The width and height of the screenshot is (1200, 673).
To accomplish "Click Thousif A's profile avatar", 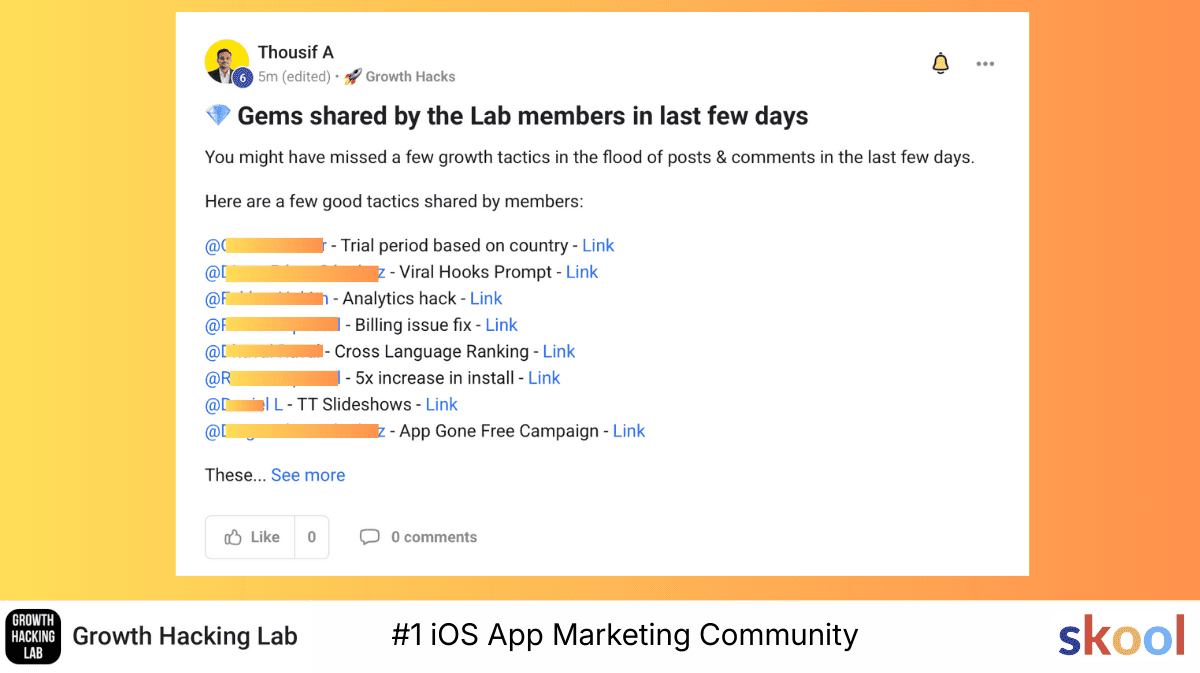I will [x=226, y=63].
